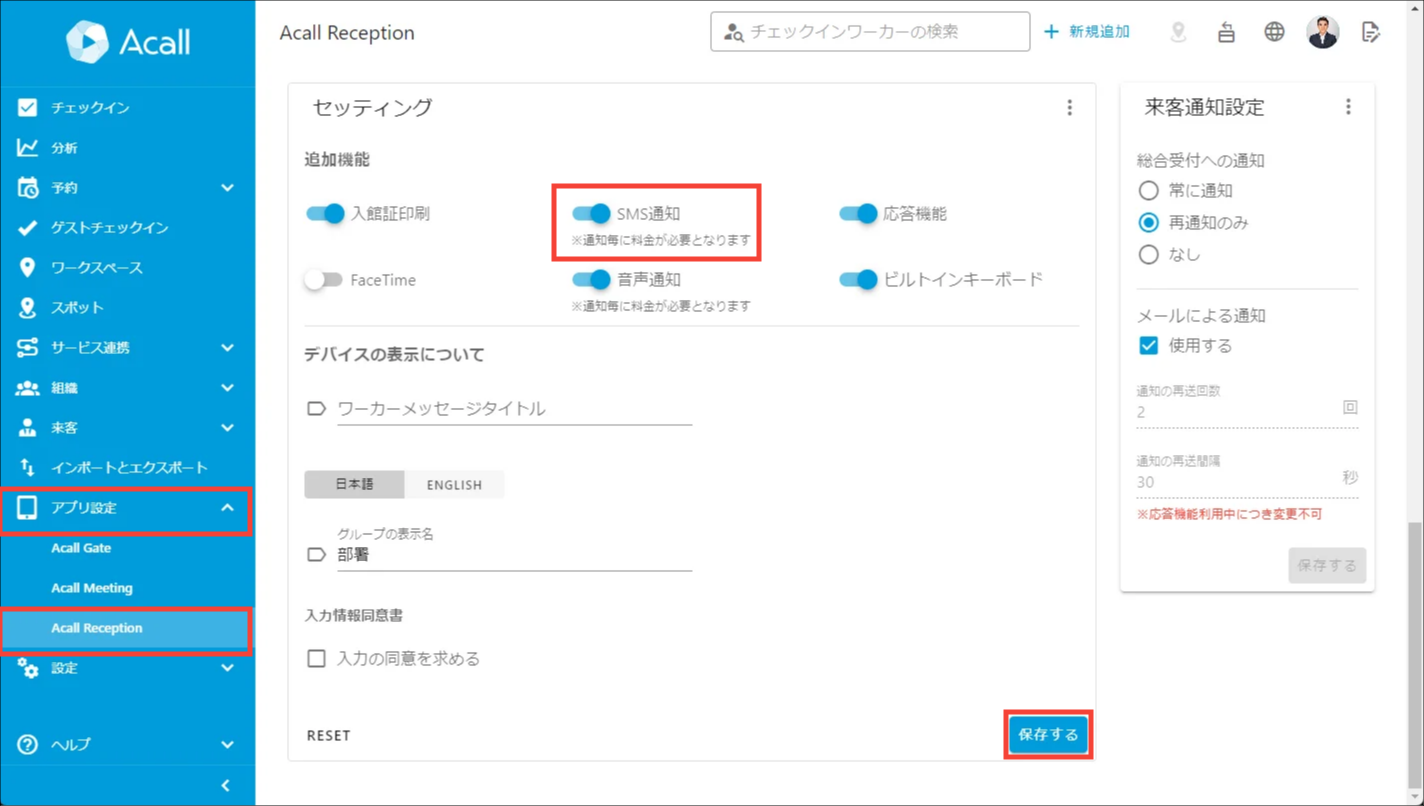Expand the 来客 submenu chevron

(x=227, y=427)
